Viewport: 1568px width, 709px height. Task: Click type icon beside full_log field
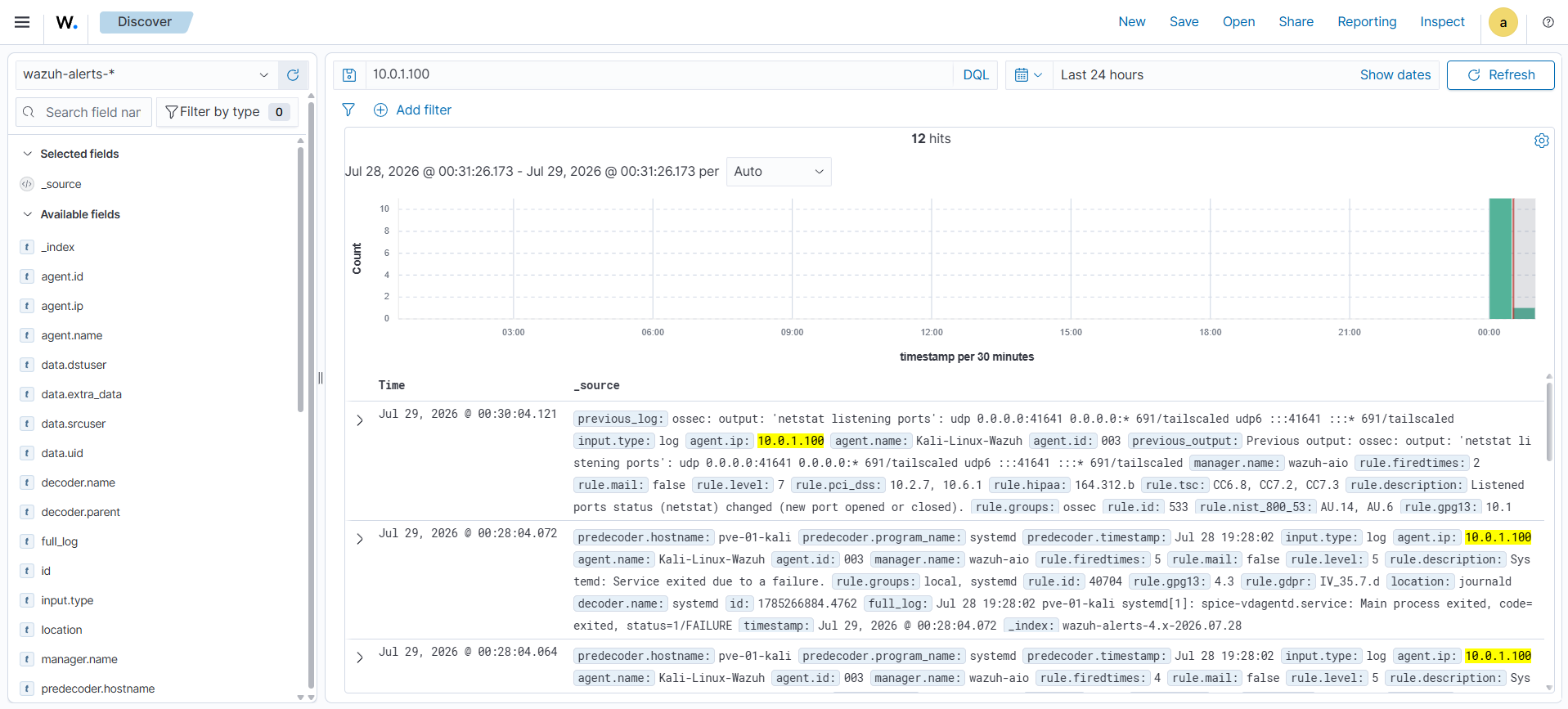tap(27, 541)
